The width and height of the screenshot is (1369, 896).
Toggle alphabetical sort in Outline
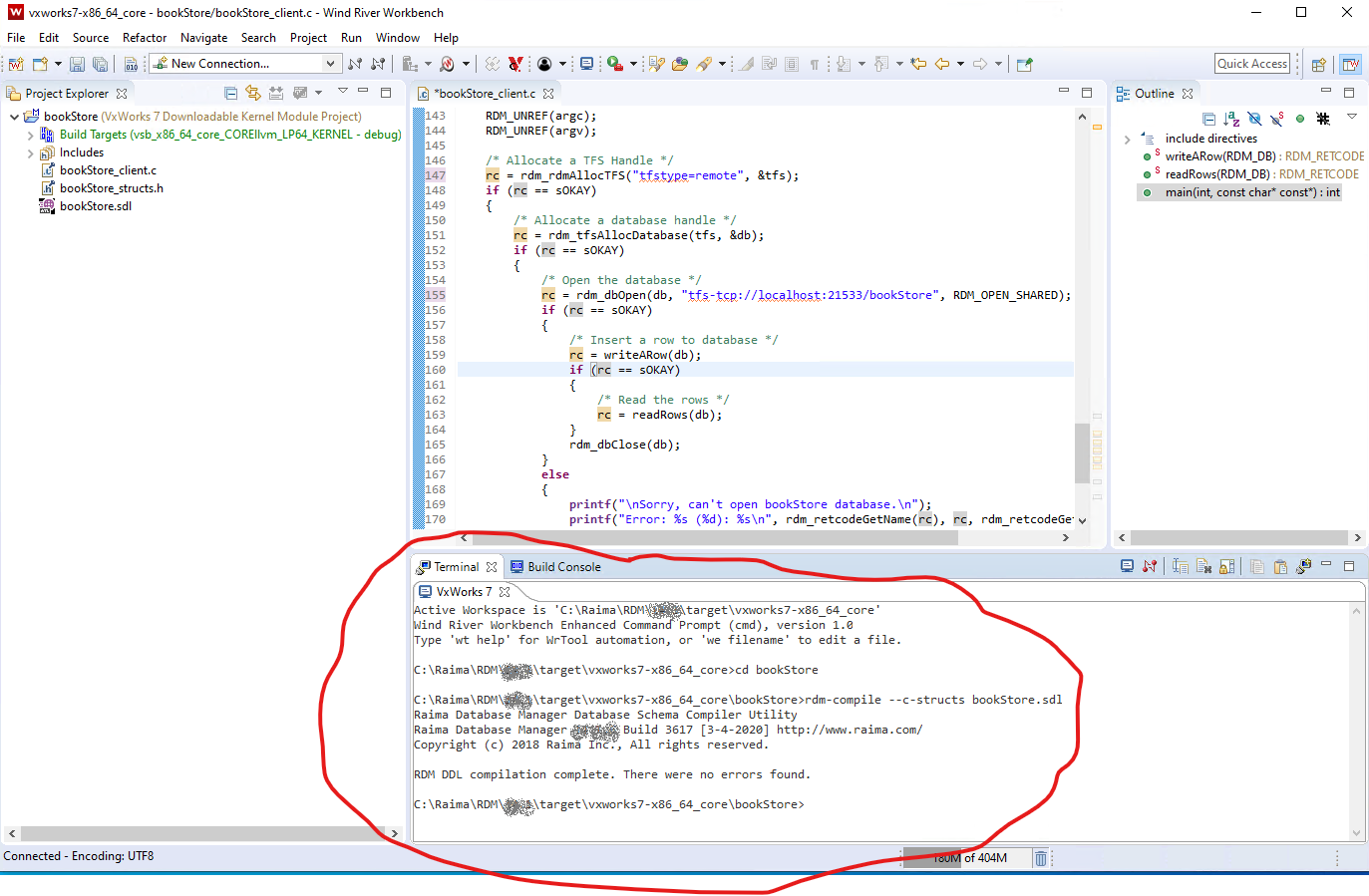[1231, 119]
